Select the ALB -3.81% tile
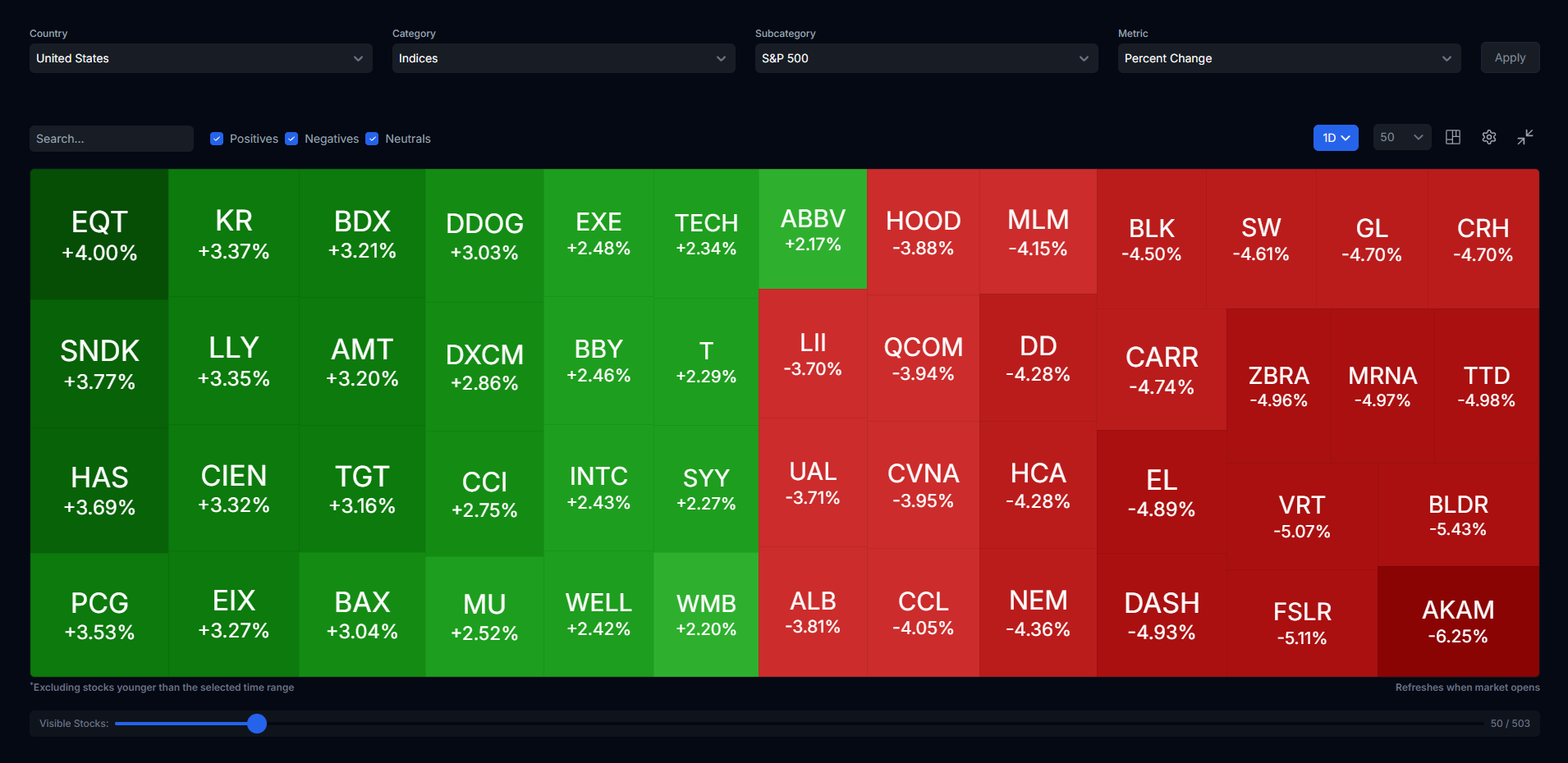The width and height of the screenshot is (1568, 763). coord(813,612)
